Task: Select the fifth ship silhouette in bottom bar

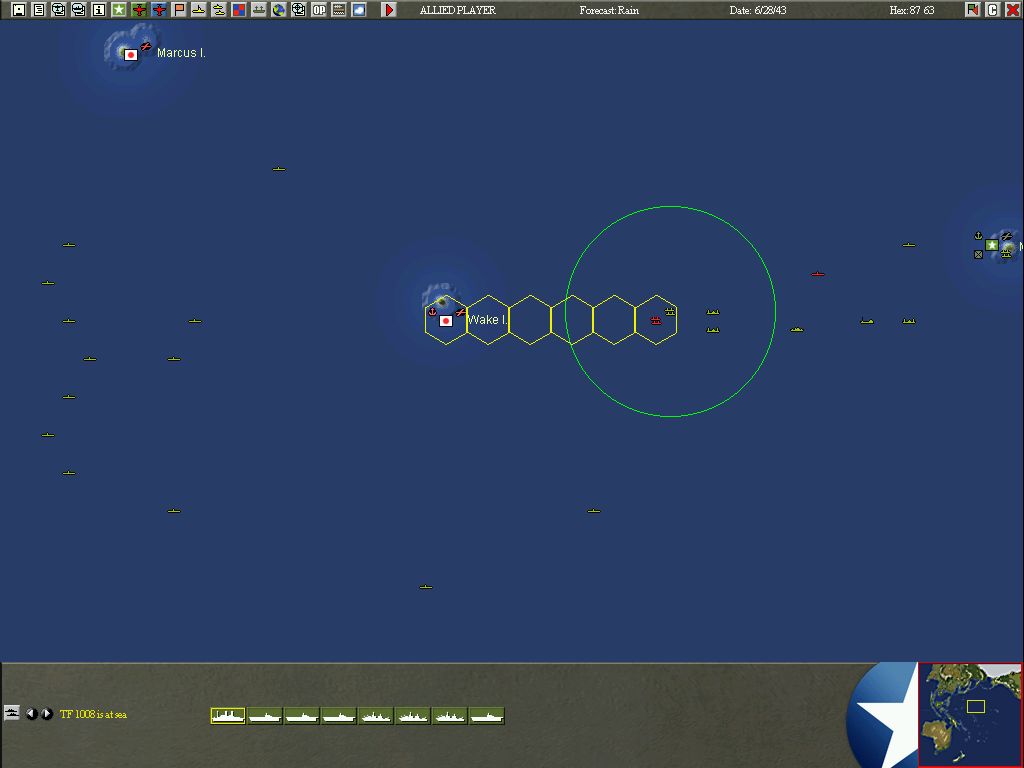Action: point(376,716)
